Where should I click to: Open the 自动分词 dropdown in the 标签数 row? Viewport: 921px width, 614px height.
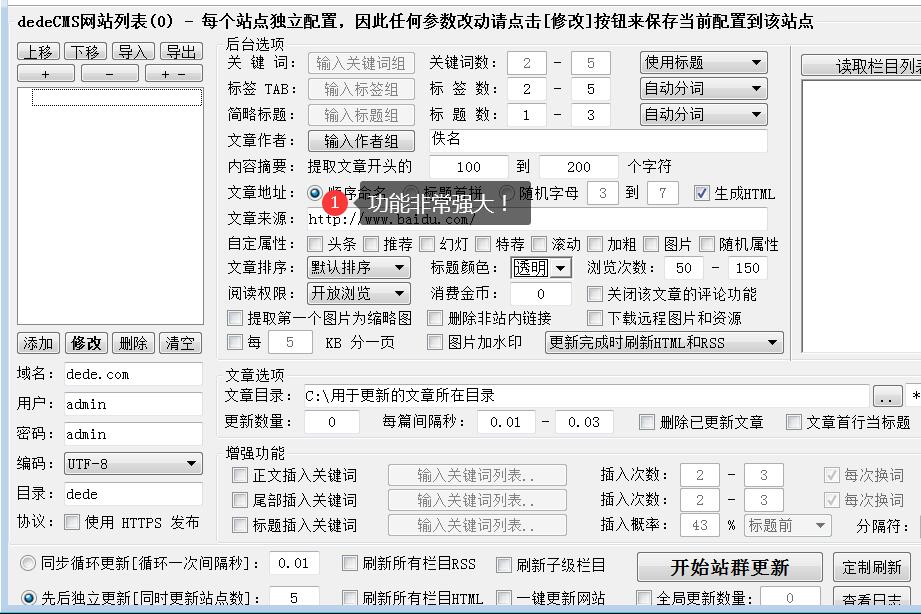[704, 88]
